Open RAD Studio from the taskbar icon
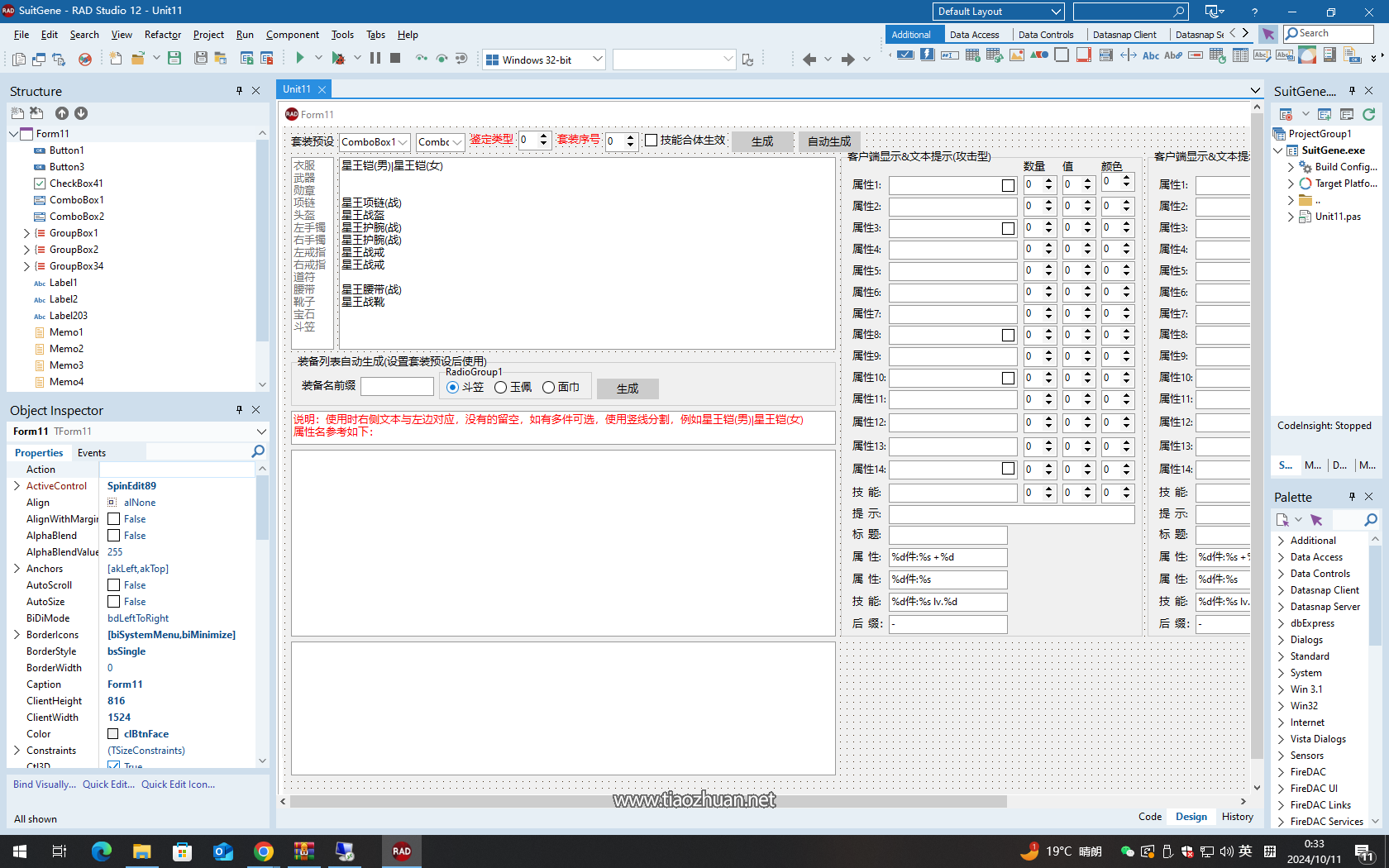The image size is (1389, 868). pos(401,851)
